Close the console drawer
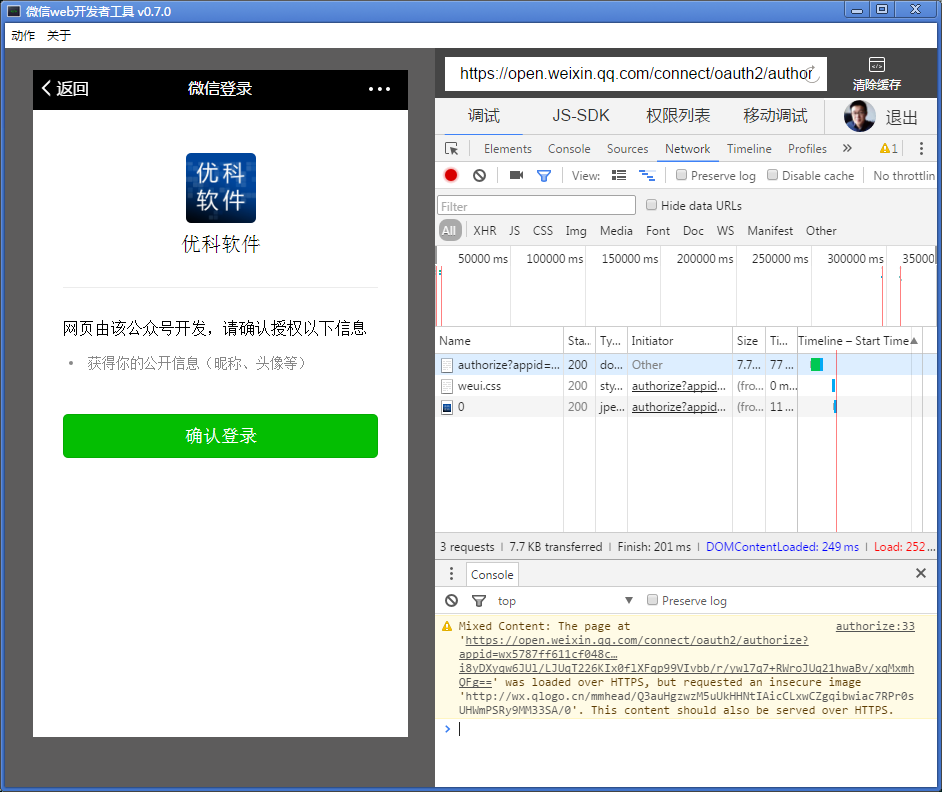The height and width of the screenshot is (792, 942). (920, 573)
